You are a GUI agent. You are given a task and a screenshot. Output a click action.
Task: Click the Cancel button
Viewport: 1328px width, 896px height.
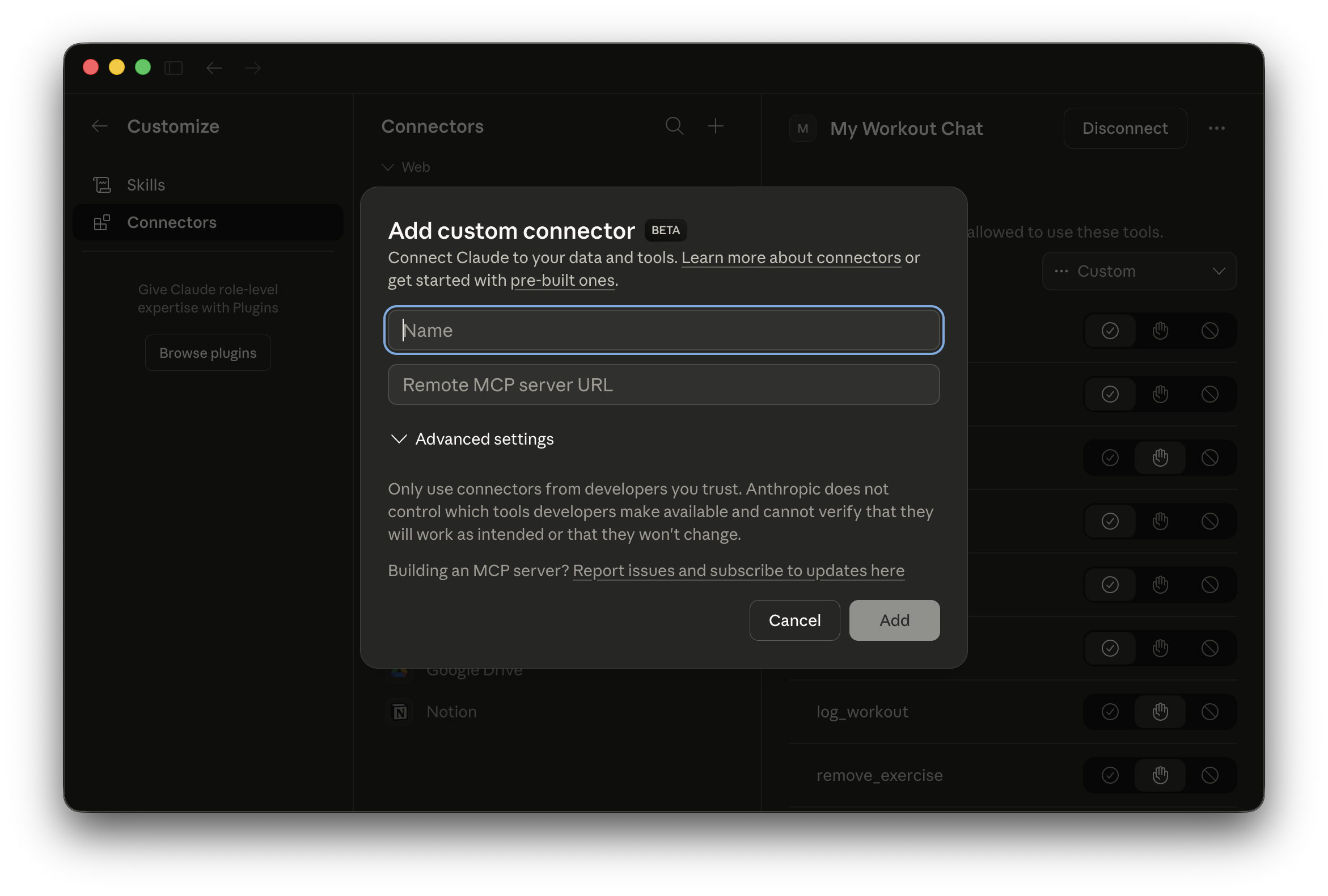pos(794,620)
